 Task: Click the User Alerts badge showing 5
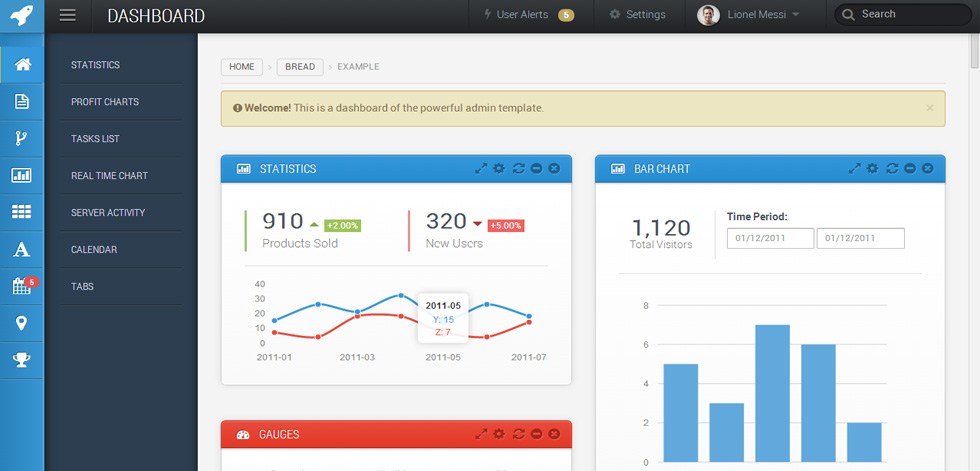click(566, 15)
